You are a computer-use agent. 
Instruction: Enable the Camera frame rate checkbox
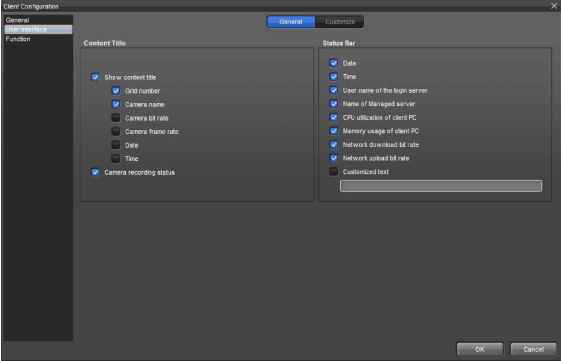pos(116,131)
